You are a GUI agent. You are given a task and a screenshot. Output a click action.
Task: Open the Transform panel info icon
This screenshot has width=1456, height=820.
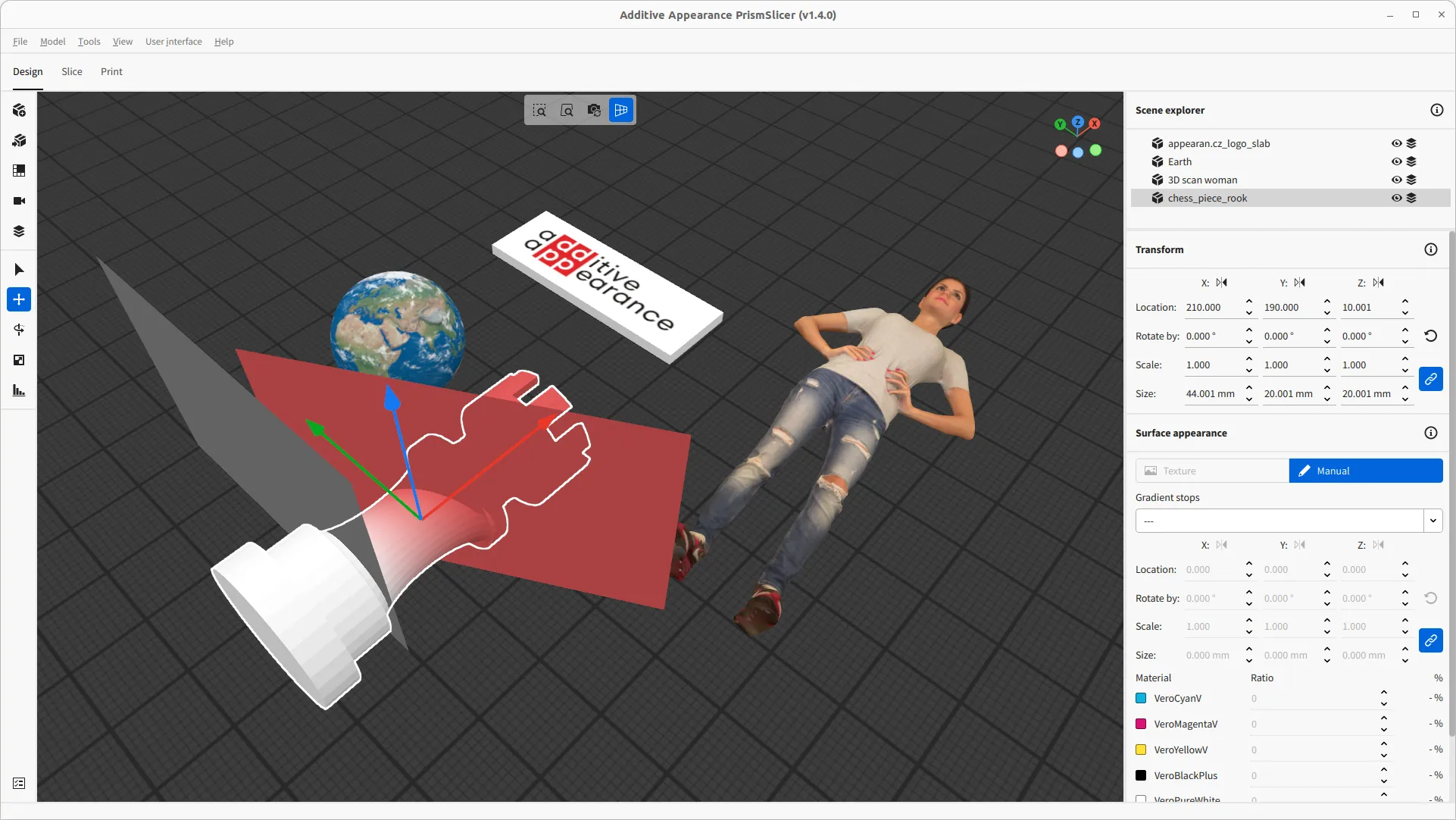1431,249
